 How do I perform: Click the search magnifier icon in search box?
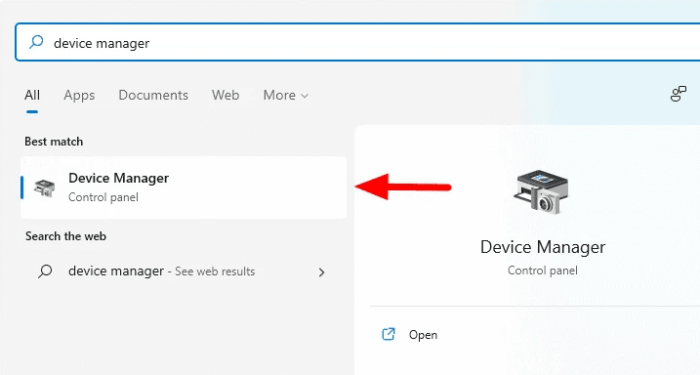36,42
